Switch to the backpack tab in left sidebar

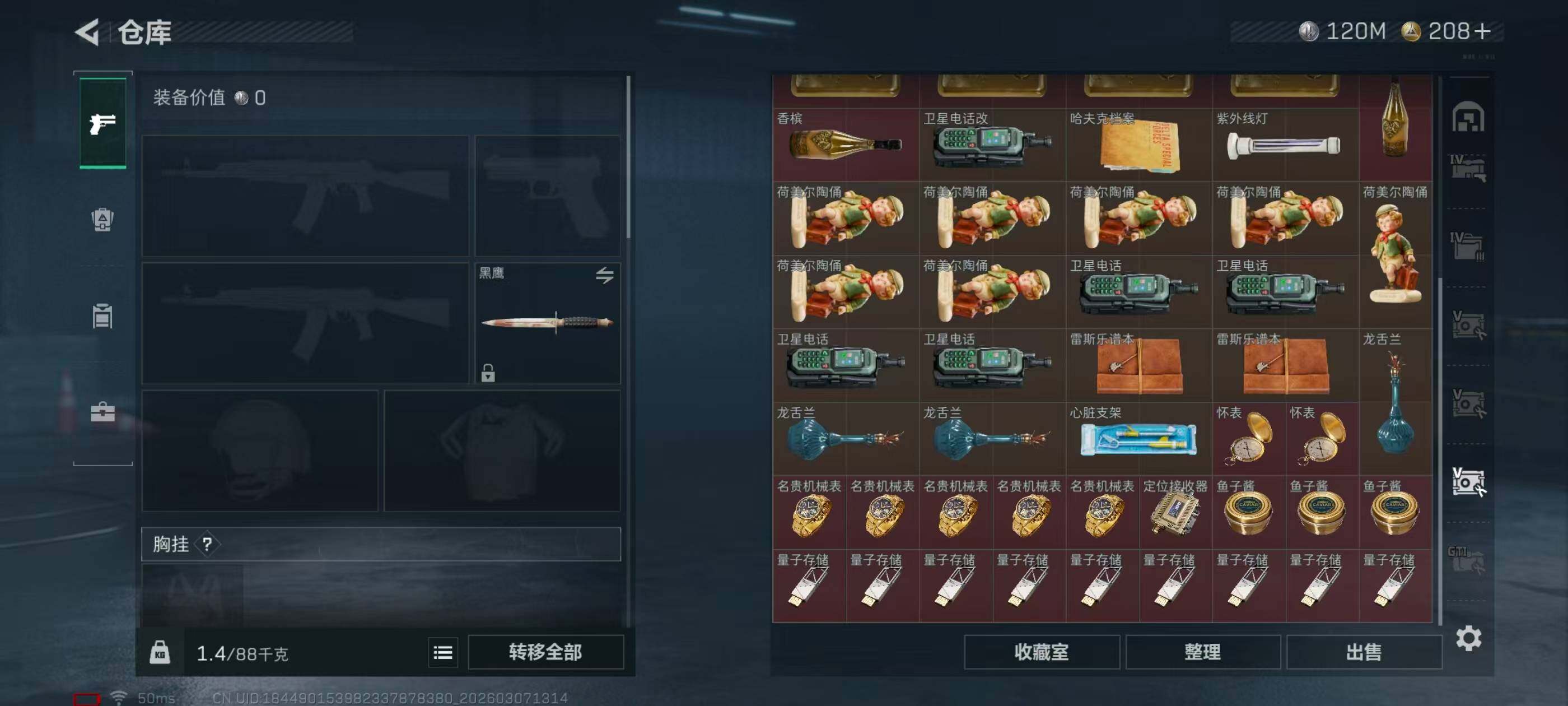(x=103, y=219)
